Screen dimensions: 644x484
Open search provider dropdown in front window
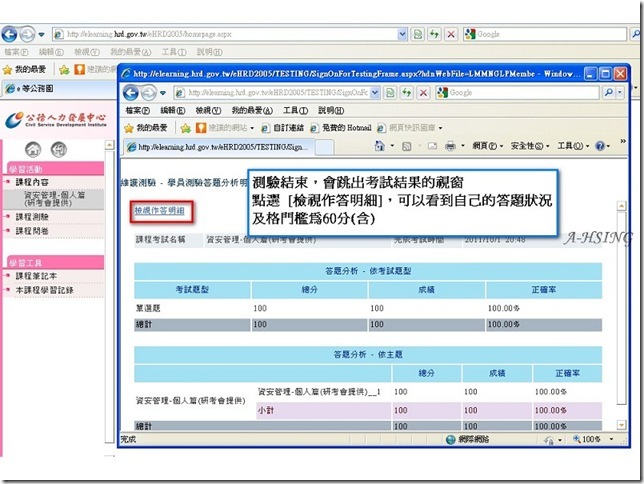(619, 93)
